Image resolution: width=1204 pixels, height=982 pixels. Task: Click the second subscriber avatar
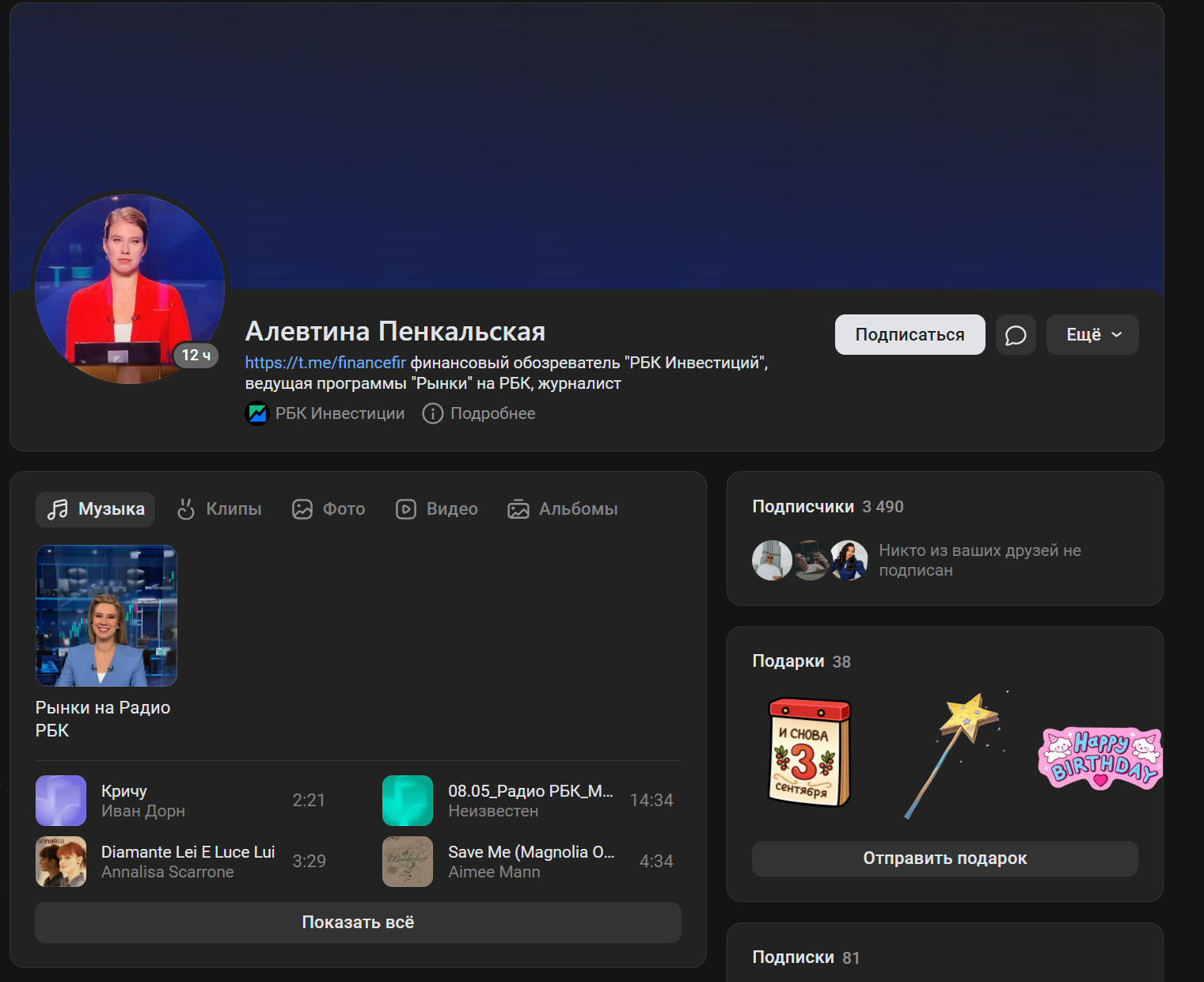click(x=811, y=561)
